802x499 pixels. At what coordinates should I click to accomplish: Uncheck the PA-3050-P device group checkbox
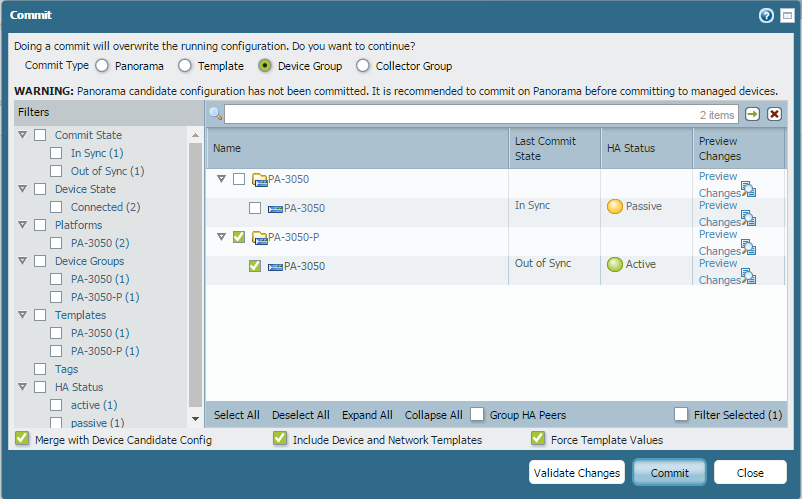[x=239, y=237]
